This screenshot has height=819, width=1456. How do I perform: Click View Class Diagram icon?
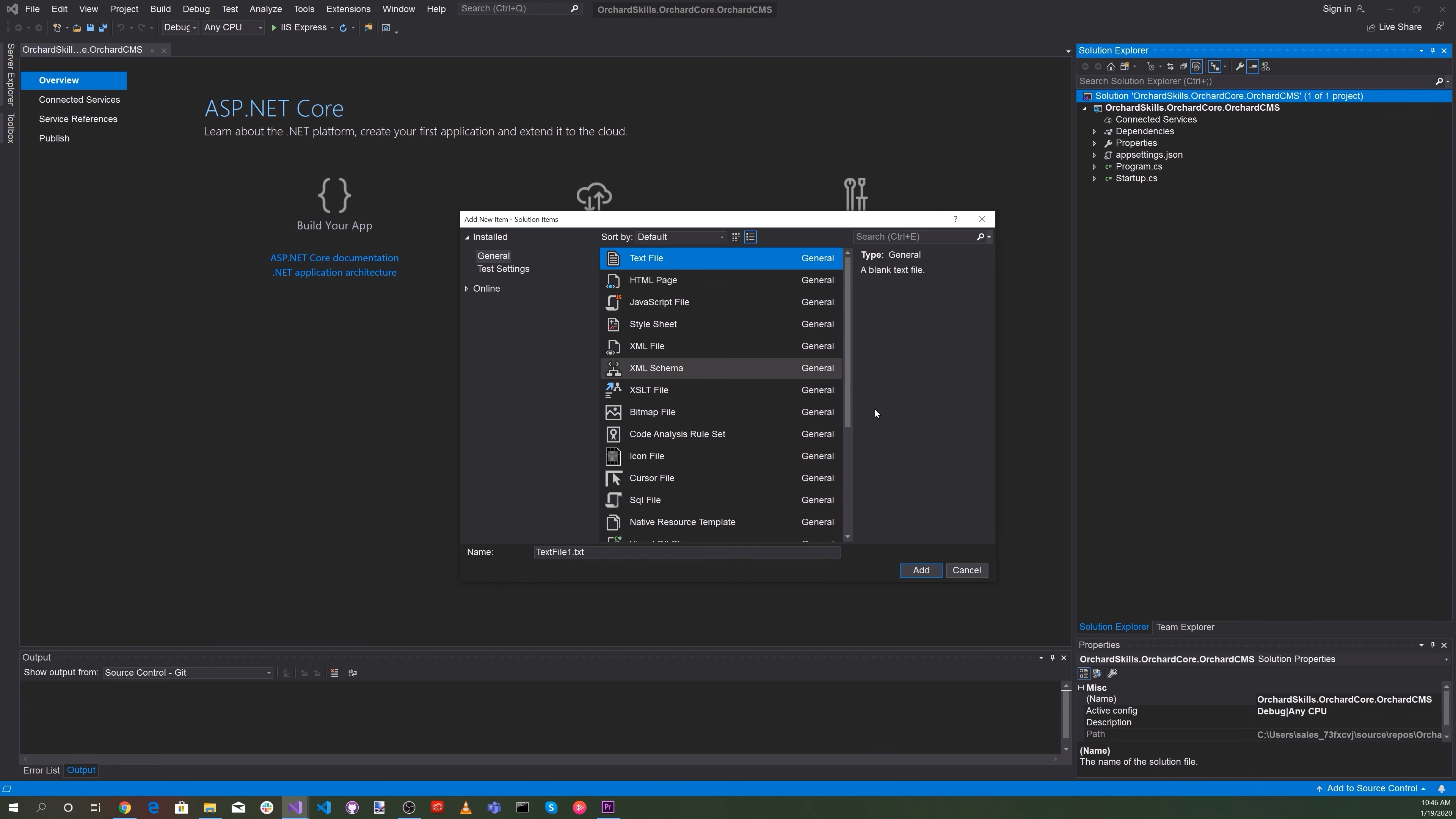pyautogui.click(x=1266, y=67)
